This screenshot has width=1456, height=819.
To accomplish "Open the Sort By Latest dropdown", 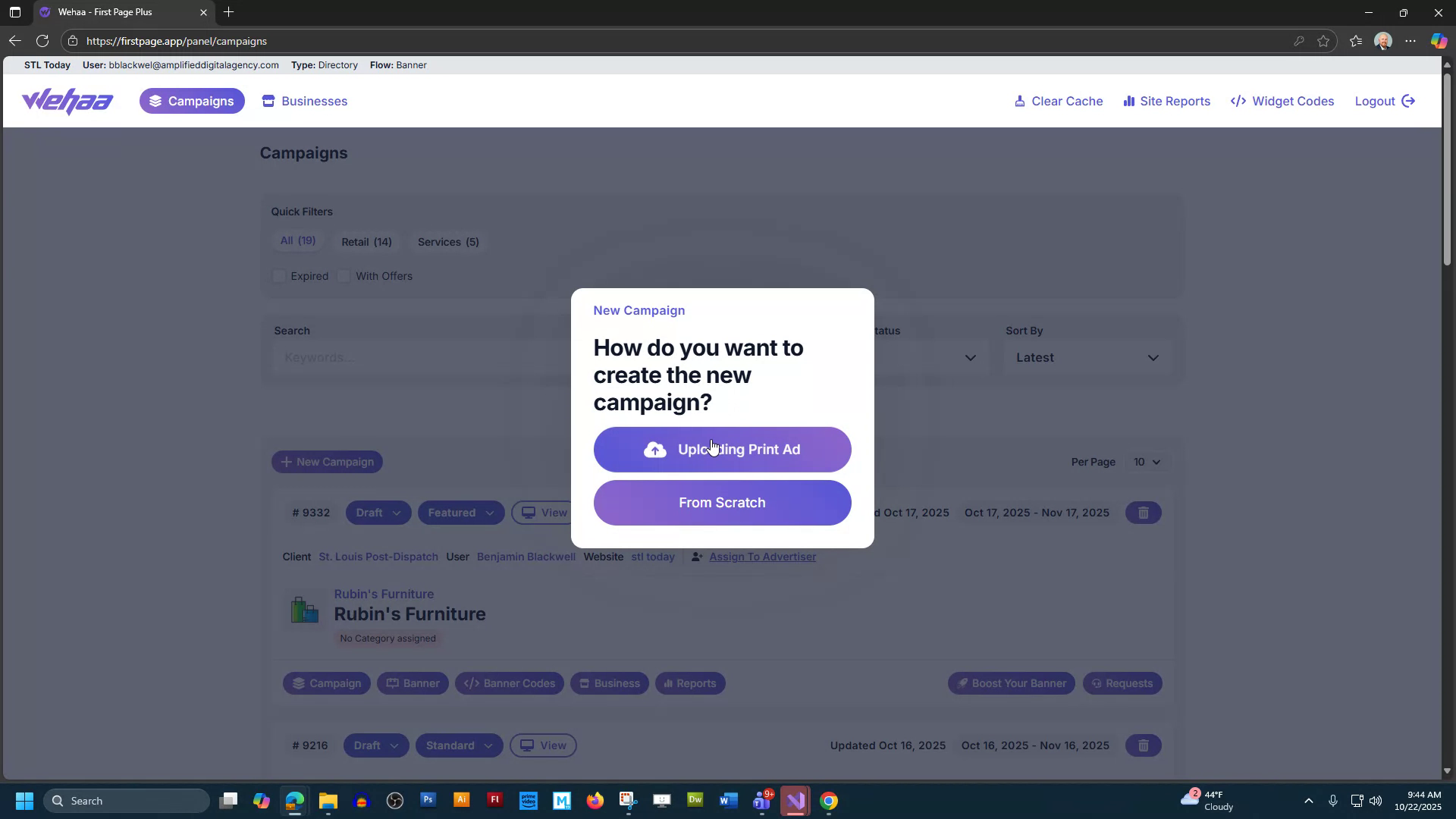I will [1087, 357].
